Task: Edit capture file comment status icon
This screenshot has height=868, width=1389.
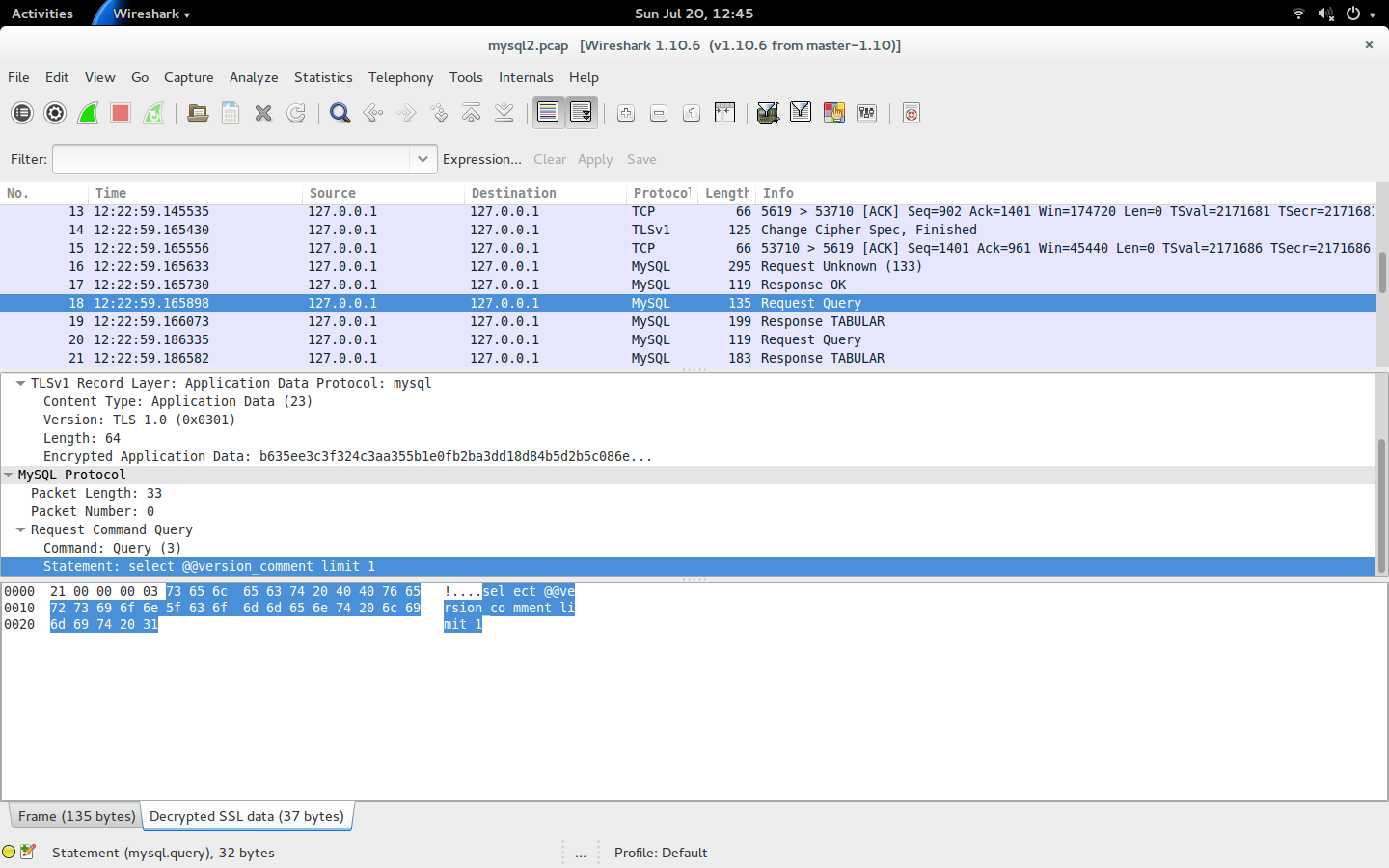Action: pos(28,852)
